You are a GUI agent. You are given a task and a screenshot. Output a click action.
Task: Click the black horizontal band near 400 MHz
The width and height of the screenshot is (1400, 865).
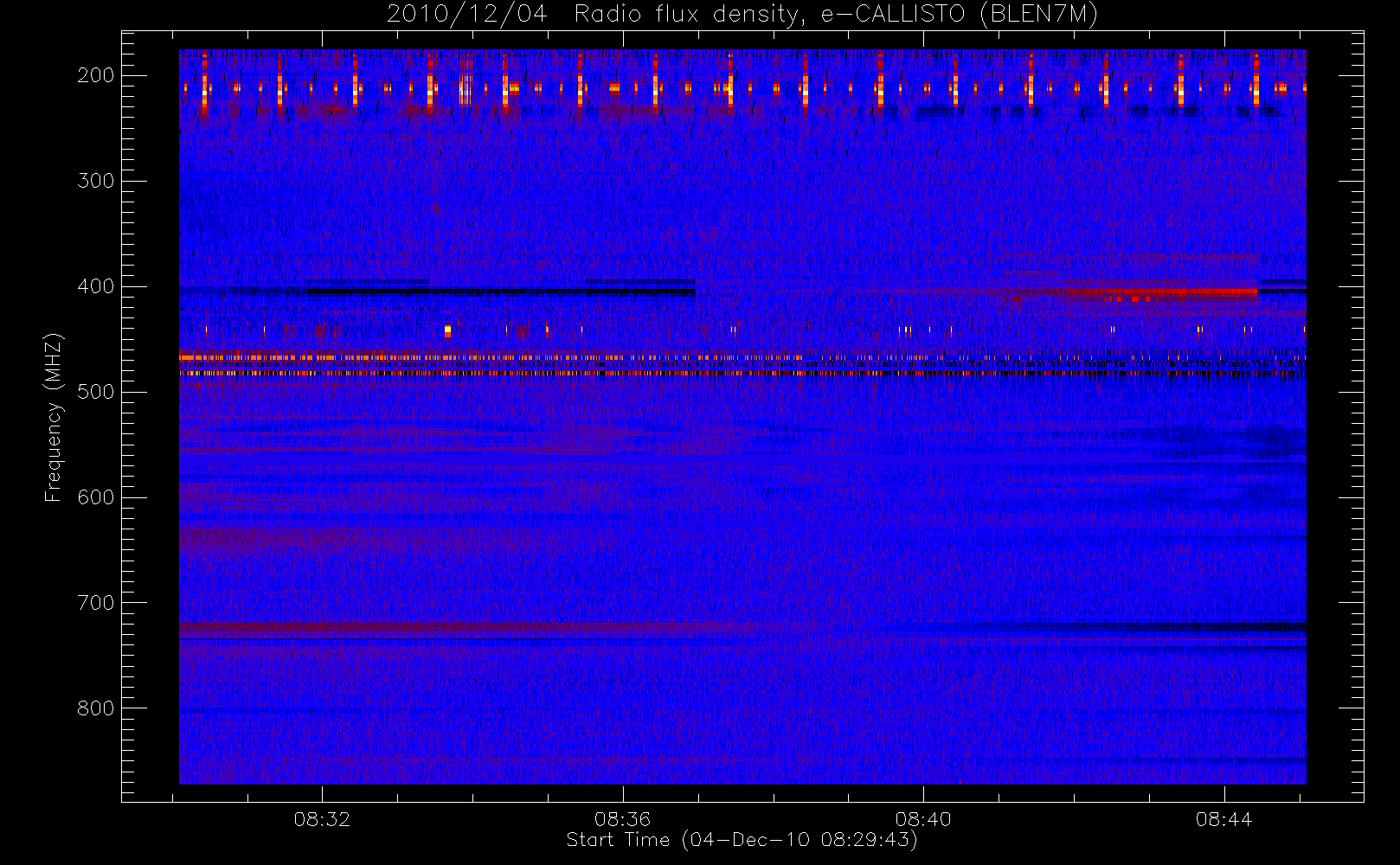click(502, 292)
